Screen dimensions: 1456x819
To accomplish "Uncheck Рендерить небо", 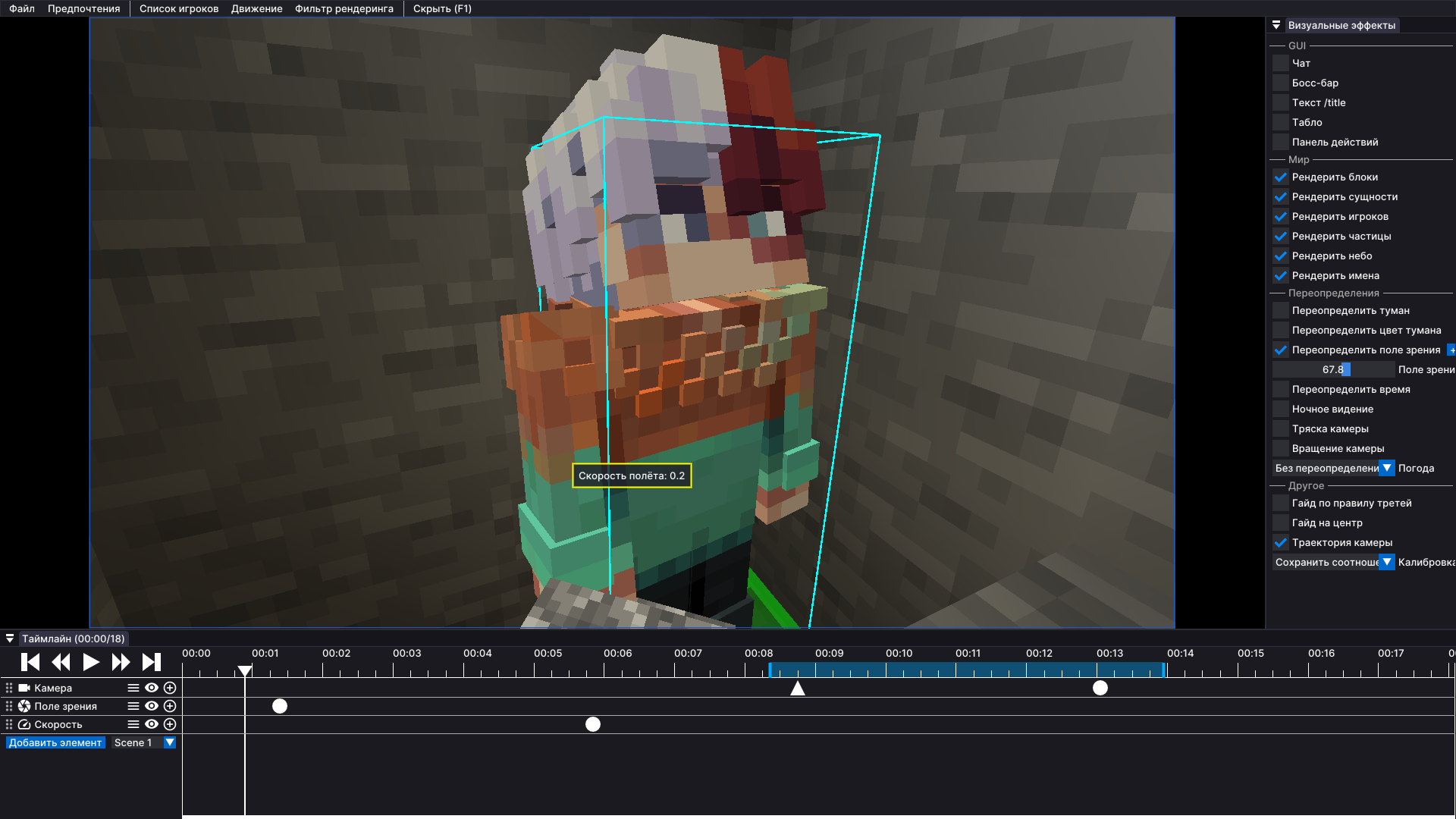I will (x=1280, y=256).
